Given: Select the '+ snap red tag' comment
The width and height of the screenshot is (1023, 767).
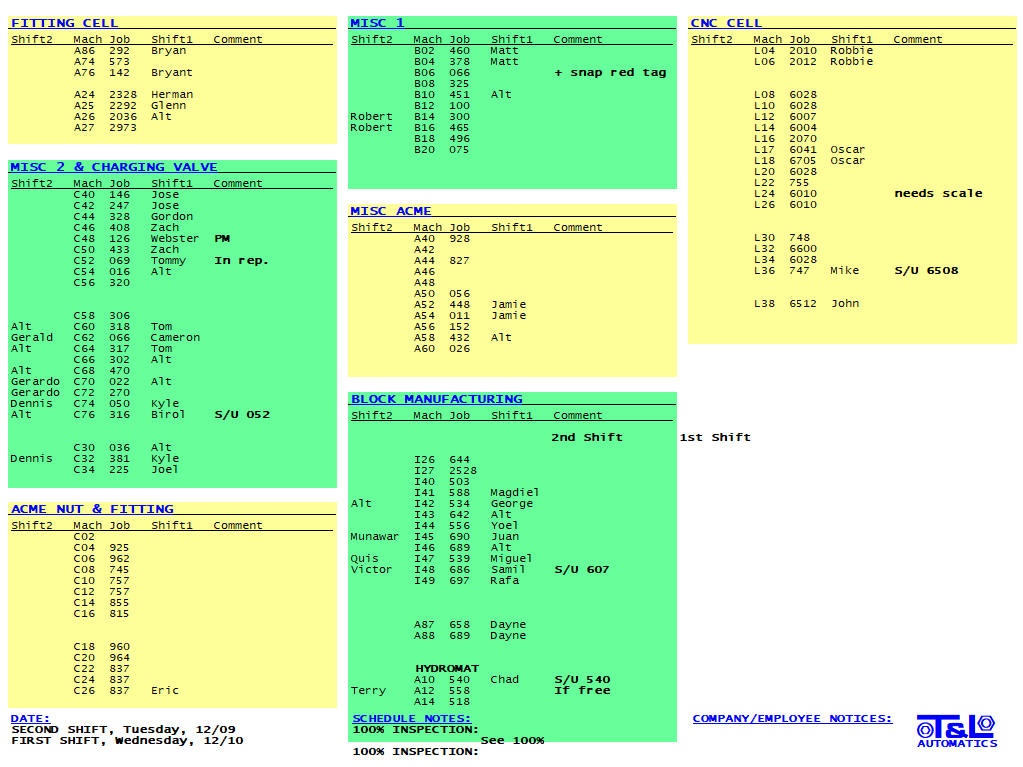Looking at the screenshot, I should pos(610,73).
